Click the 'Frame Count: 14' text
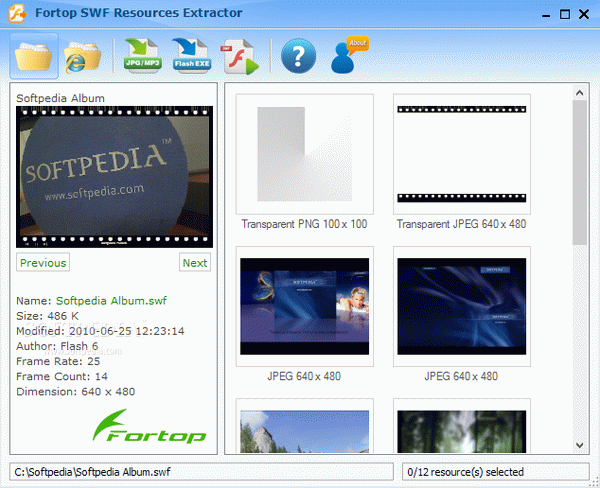 (62, 377)
